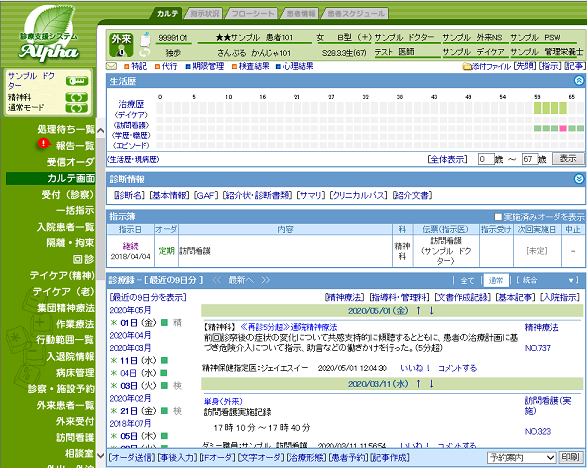The width and height of the screenshot is (587, 468).
Task: Click コメントする on the 2020/05/01 entry
Action: point(457,368)
